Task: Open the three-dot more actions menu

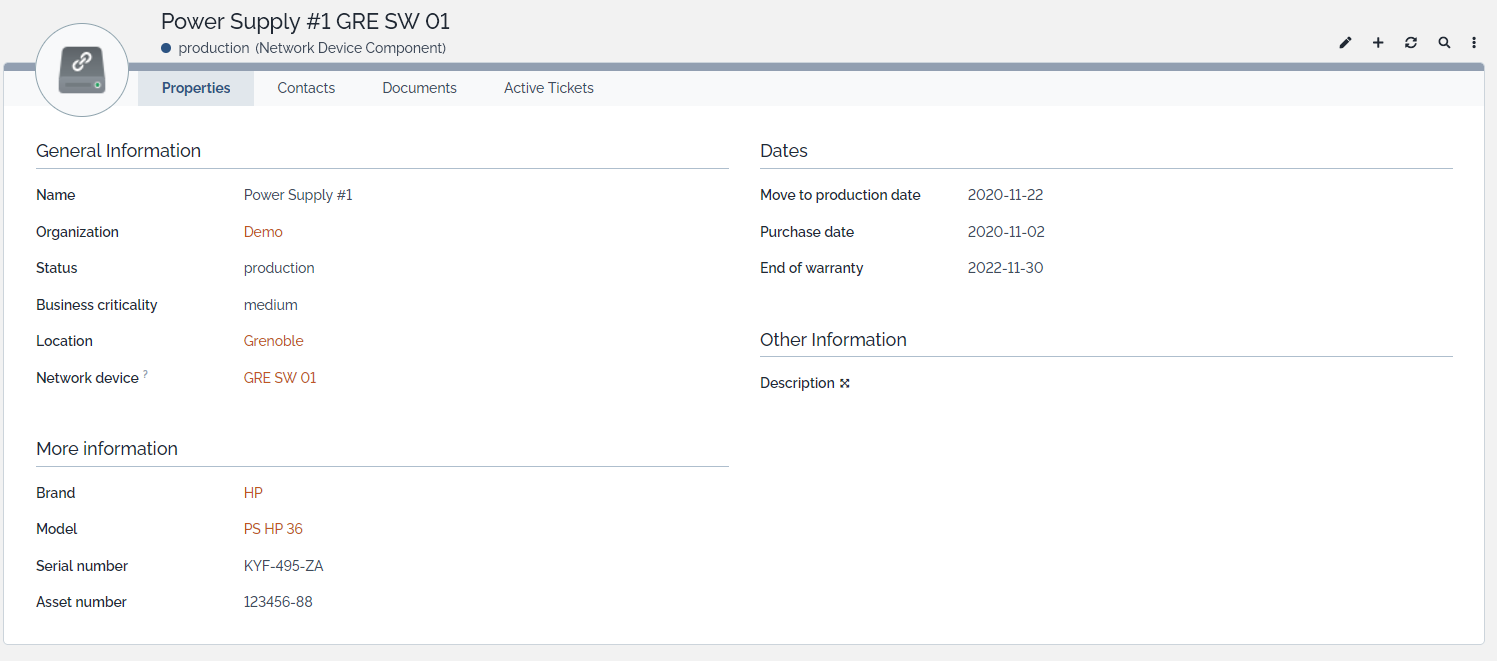Action: click(x=1474, y=43)
